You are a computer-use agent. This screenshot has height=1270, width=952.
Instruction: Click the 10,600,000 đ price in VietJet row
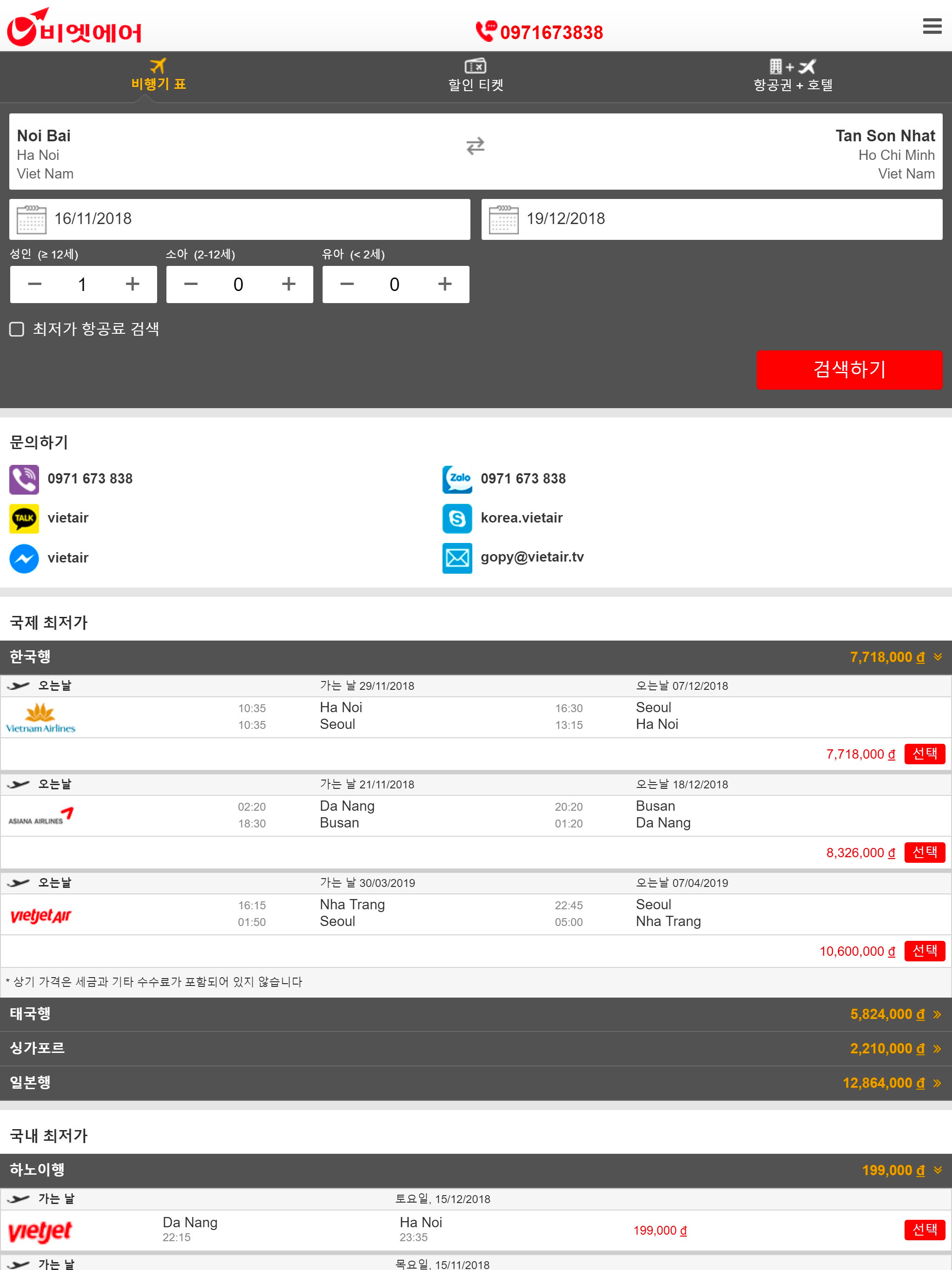click(x=857, y=952)
